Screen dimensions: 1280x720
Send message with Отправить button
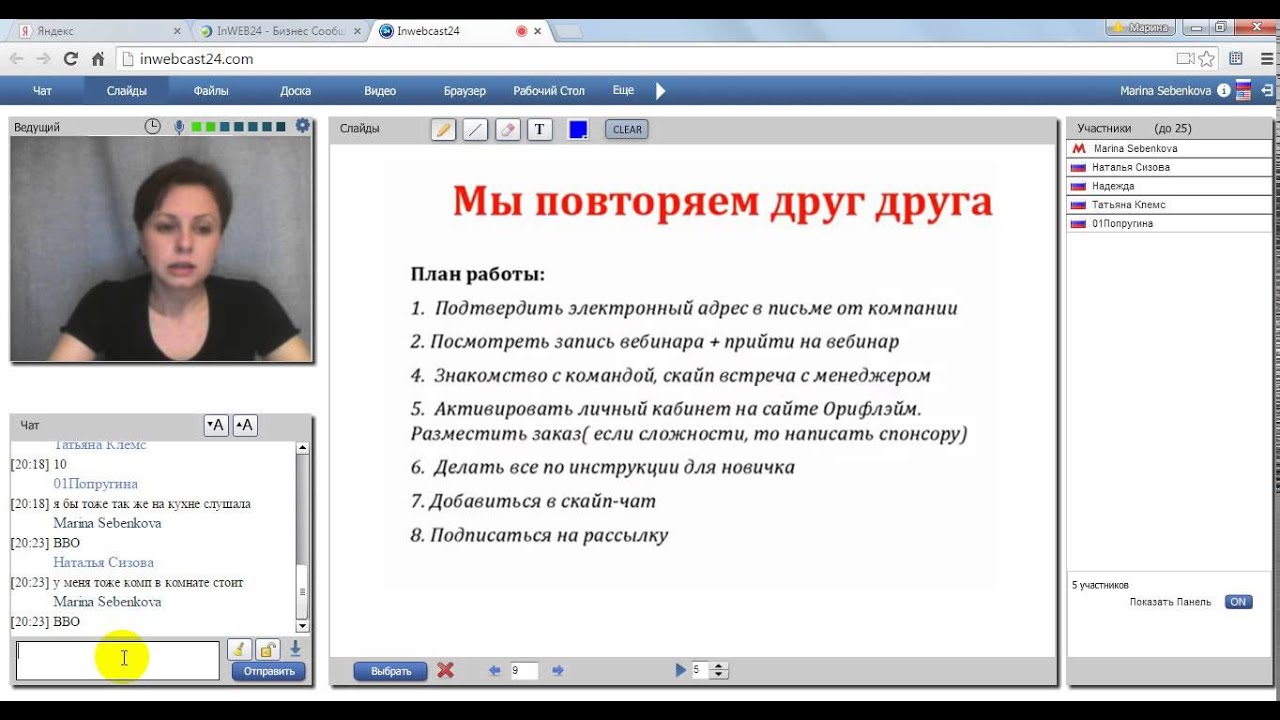[x=269, y=671]
